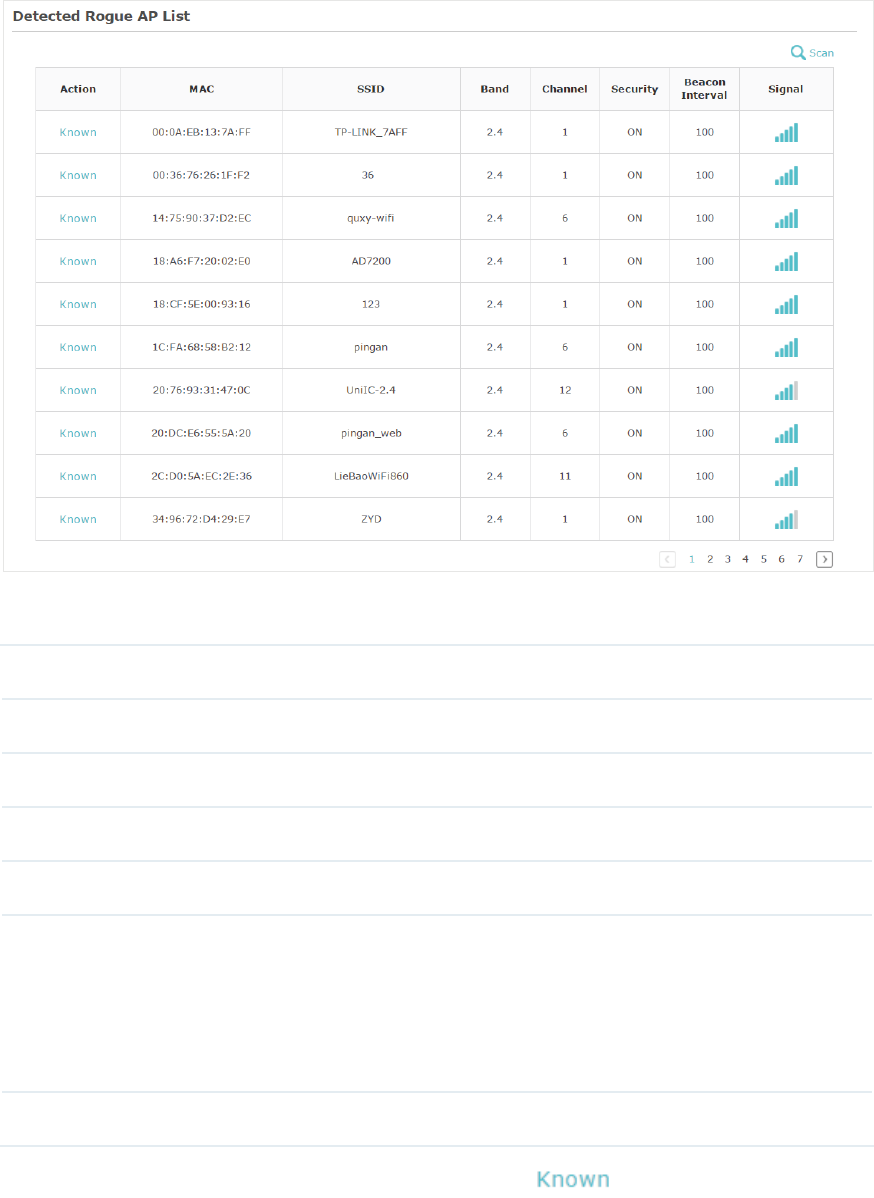Select MAC 20:76:93:31:47:0C cell
The image size is (874, 1198).
click(x=202, y=390)
